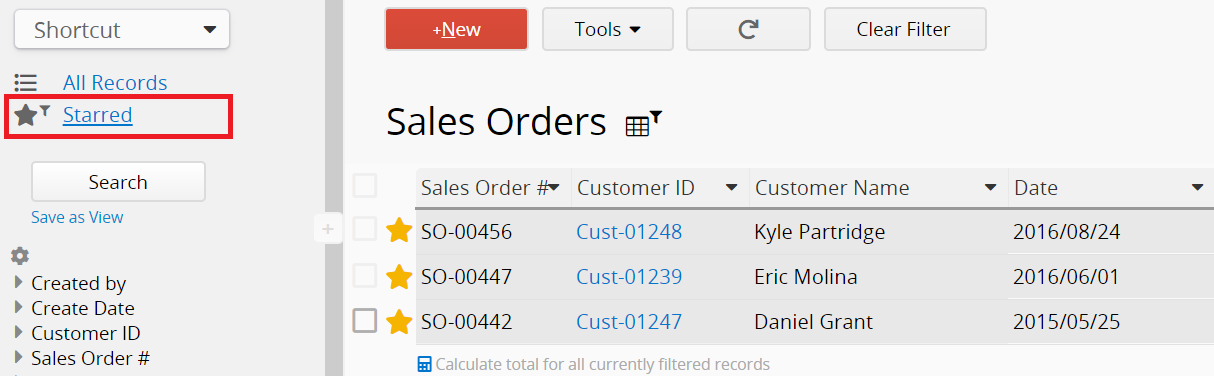
Task: Check the select-all header checkbox
Action: click(x=365, y=185)
